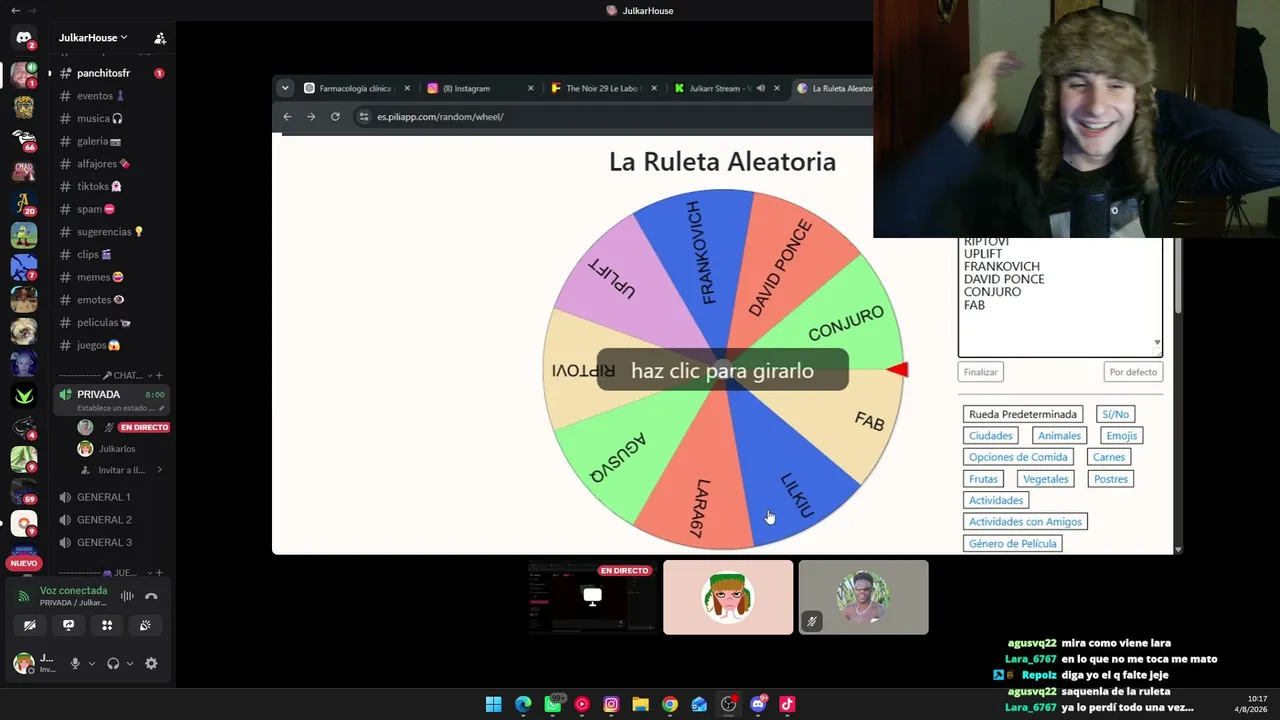Open the NUEVO unread mentions badge
This screenshot has width=1280, height=720.
point(24,563)
